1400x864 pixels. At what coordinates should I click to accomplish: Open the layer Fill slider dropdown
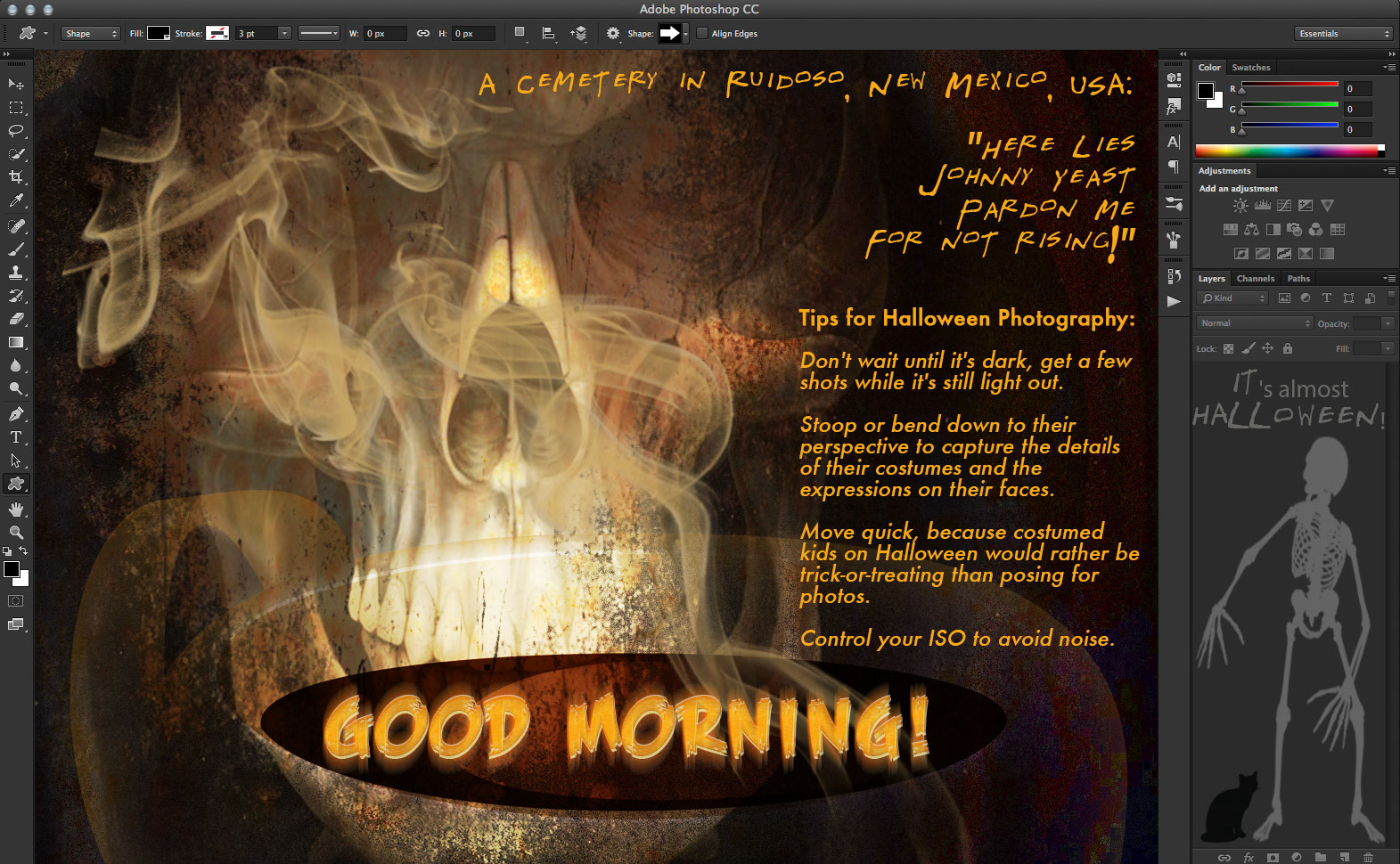click(x=1388, y=348)
